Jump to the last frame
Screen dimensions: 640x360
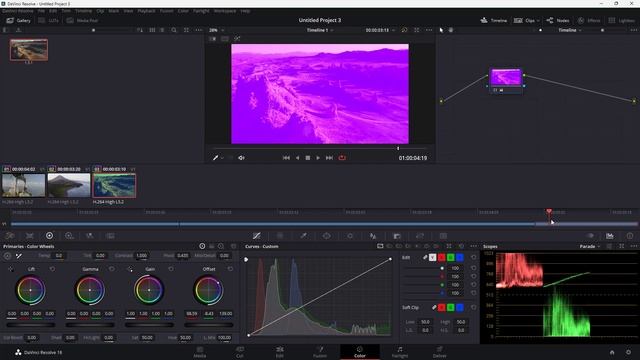[329, 158]
